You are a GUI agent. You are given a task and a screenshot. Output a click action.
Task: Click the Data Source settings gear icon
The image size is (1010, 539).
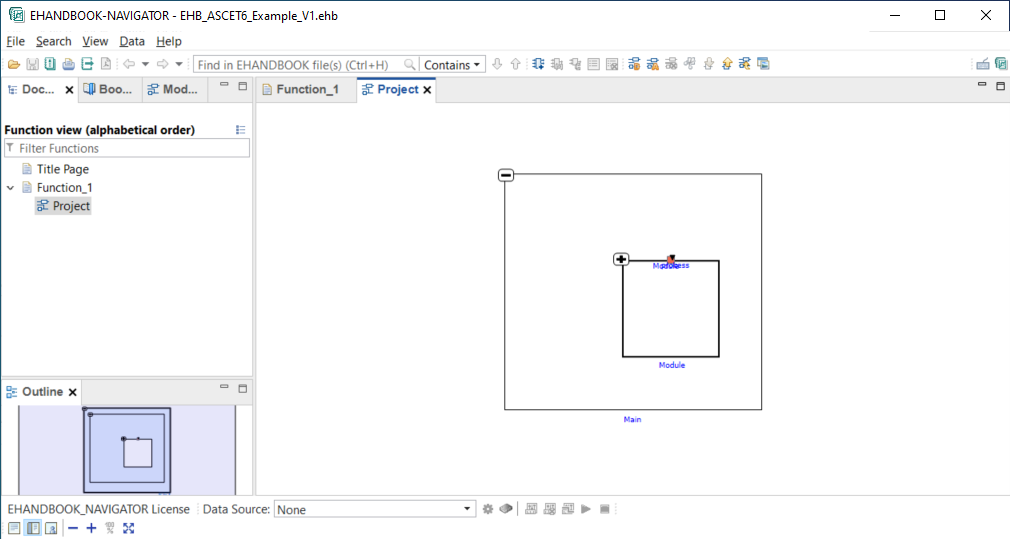point(488,509)
